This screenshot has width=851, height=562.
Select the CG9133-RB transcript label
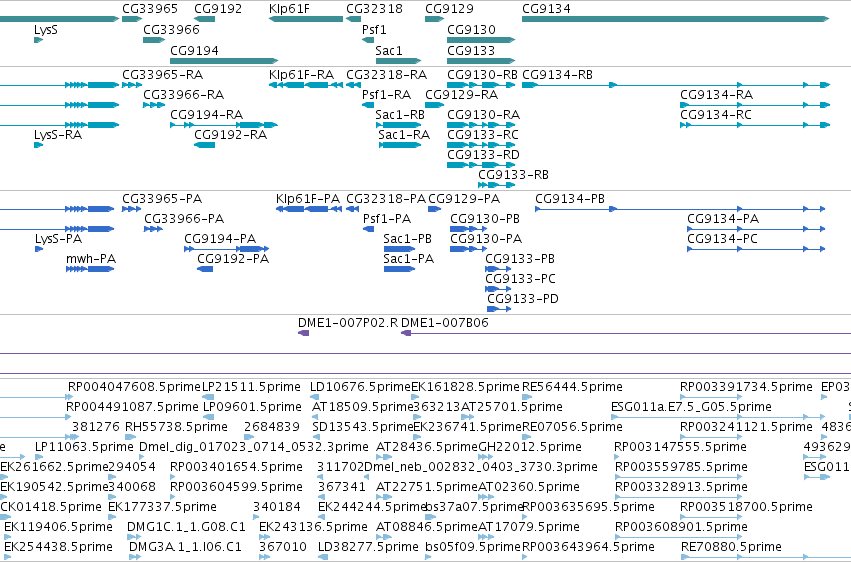tap(513, 175)
